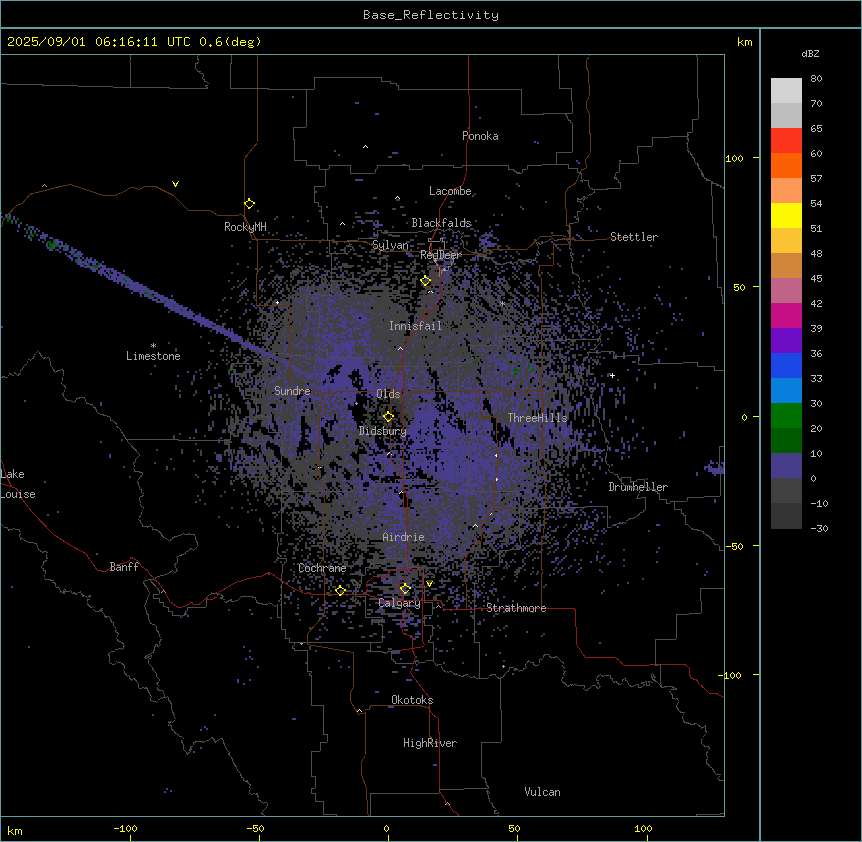This screenshot has height=842, width=862.
Task: Select the white swatch between 80 and 70
Action: [x=786, y=91]
